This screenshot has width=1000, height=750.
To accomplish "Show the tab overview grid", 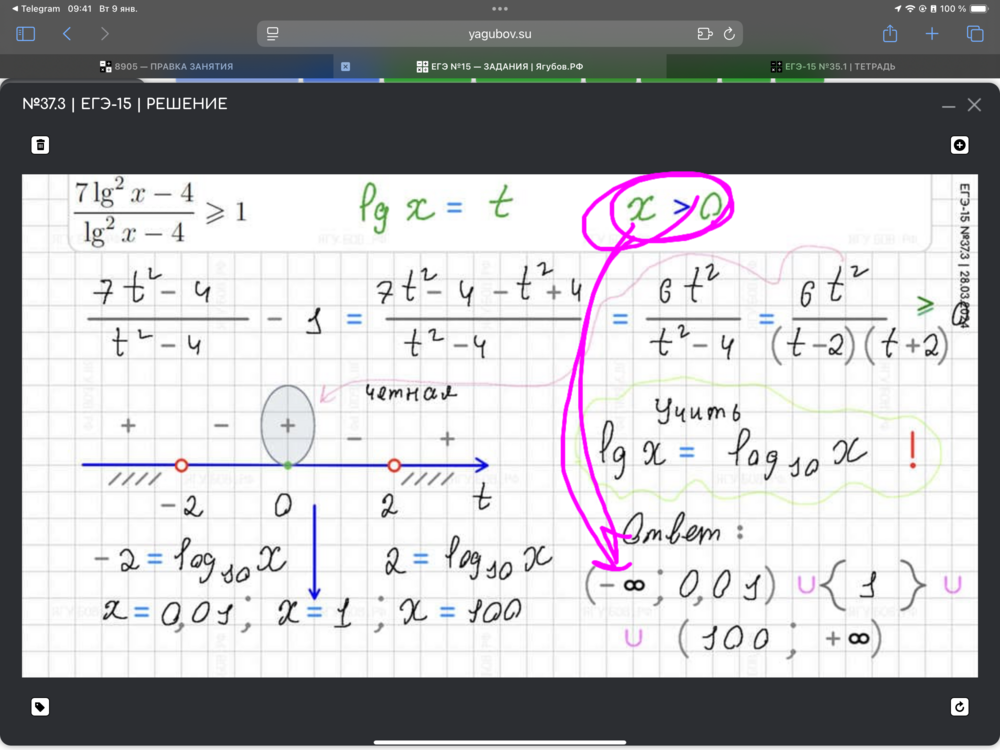I will pos(975,34).
